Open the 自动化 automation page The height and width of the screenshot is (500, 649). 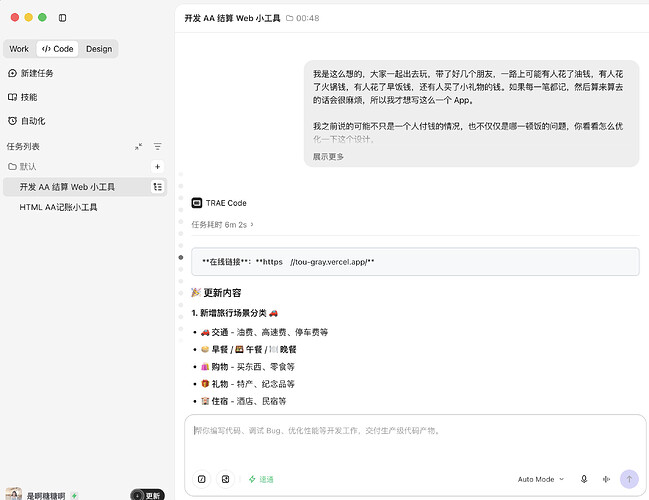point(26,121)
